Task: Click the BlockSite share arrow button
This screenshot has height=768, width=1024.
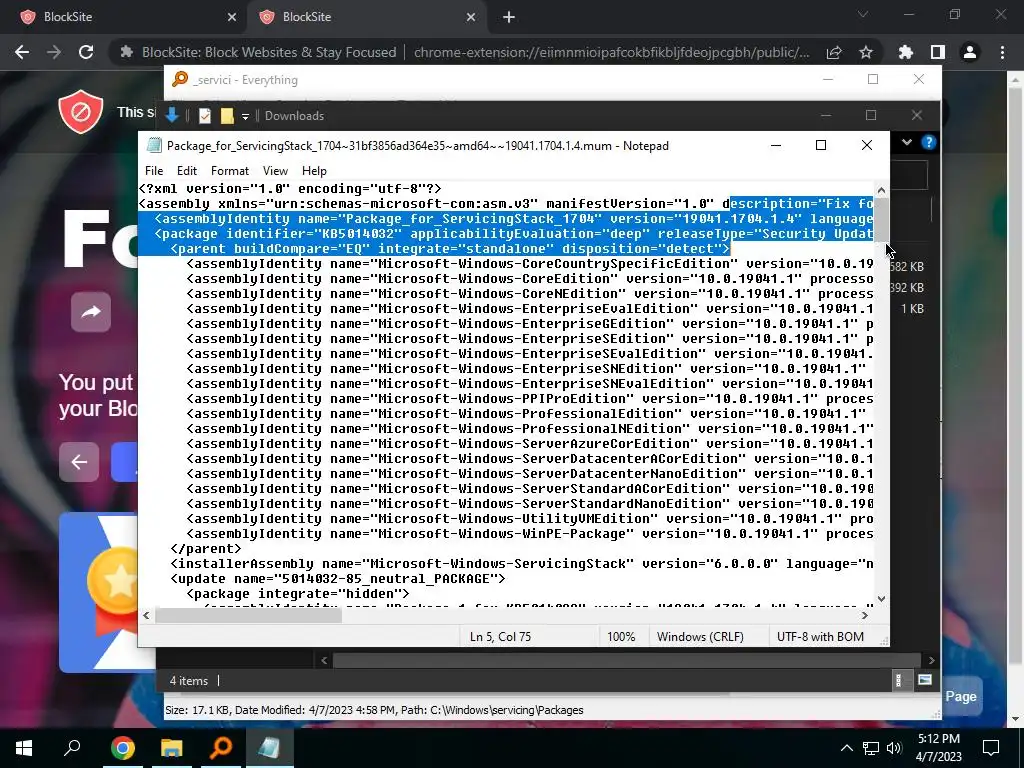Action: click(x=91, y=312)
